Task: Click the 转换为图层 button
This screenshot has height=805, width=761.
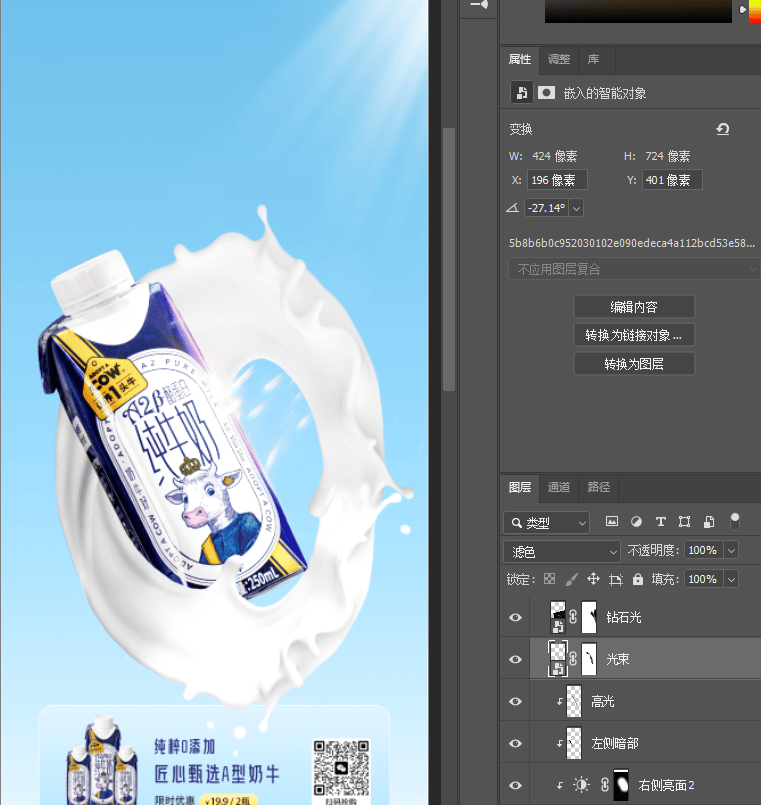Action: [x=634, y=363]
